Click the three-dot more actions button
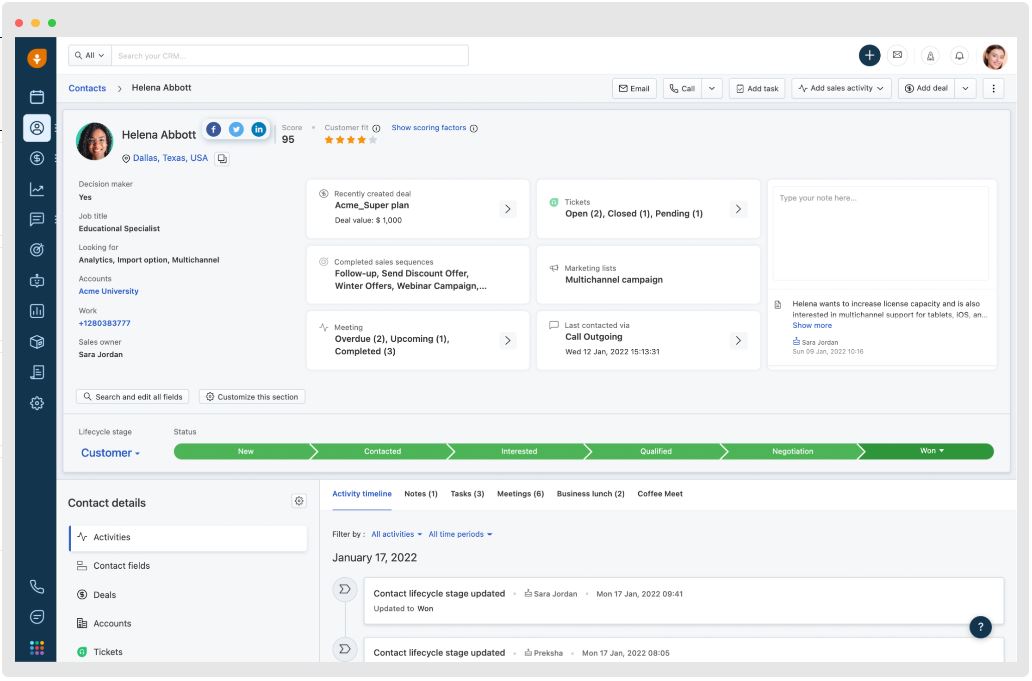The height and width of the screenshot is (681, 1032). coord(993,88)
